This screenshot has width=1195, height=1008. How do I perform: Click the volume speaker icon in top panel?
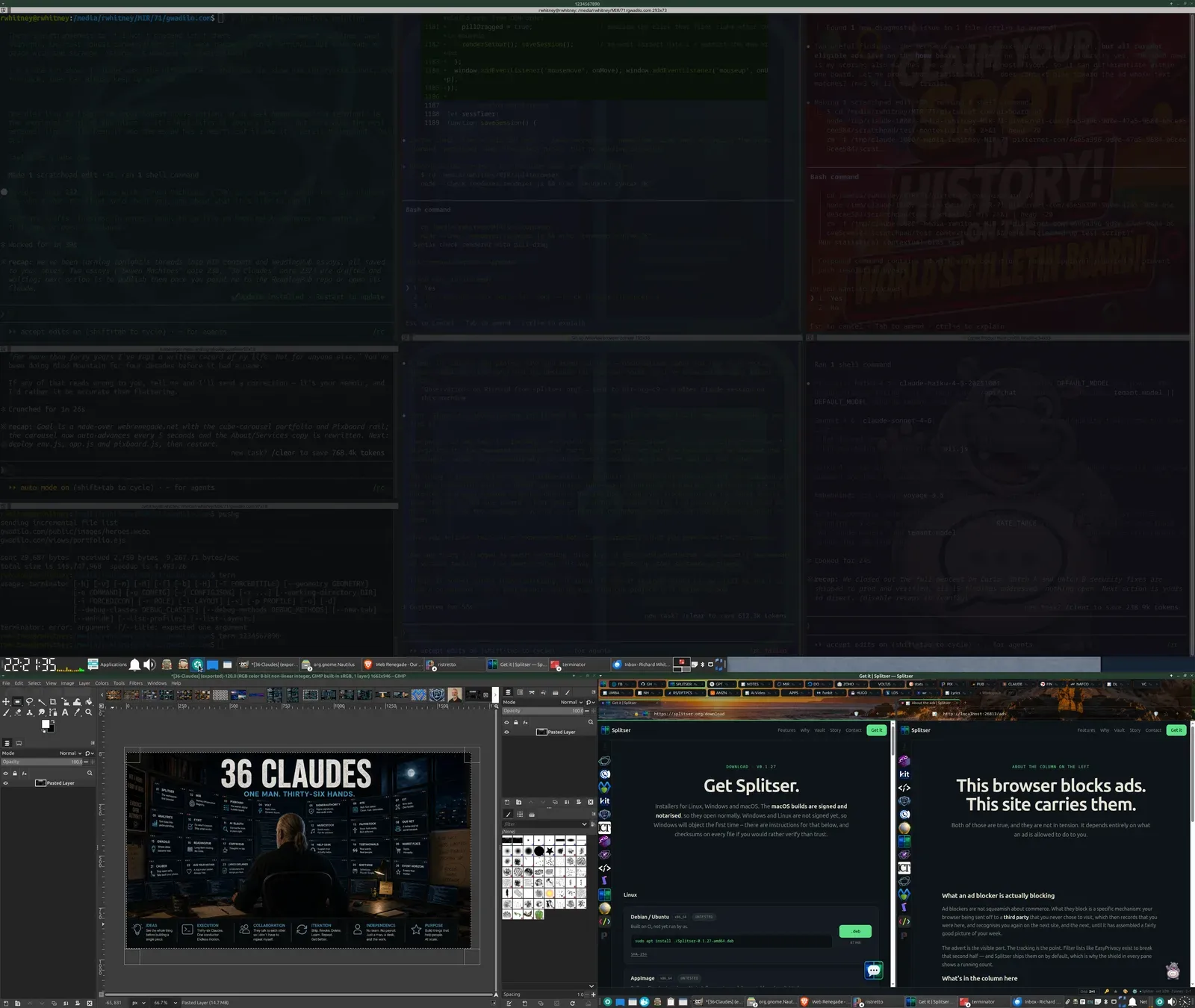pyautogui.click(x=149, y=665)
